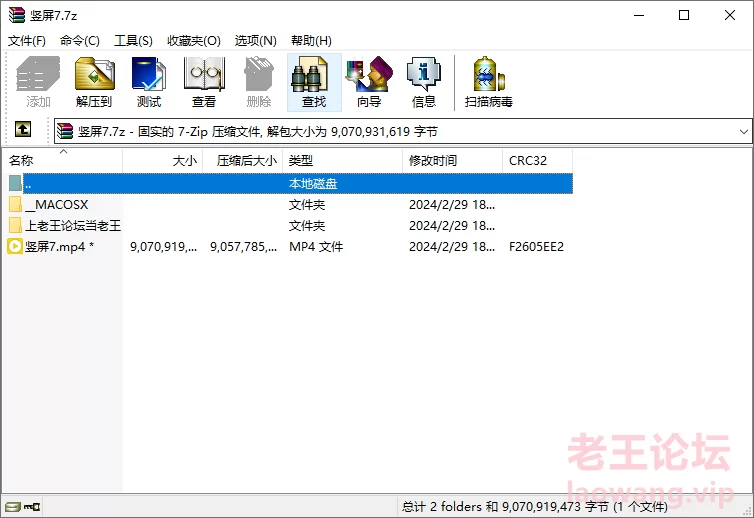Show archive Info (信息) icon

424,82
